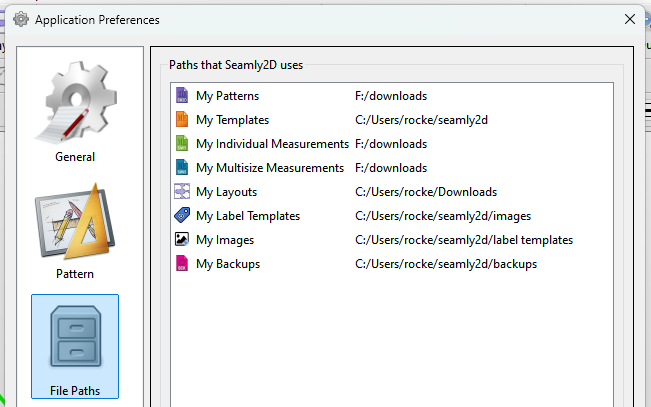
Task: Click the C:/Users/rocke/seamly2d/label templates path
Action: tap(464, 240)
